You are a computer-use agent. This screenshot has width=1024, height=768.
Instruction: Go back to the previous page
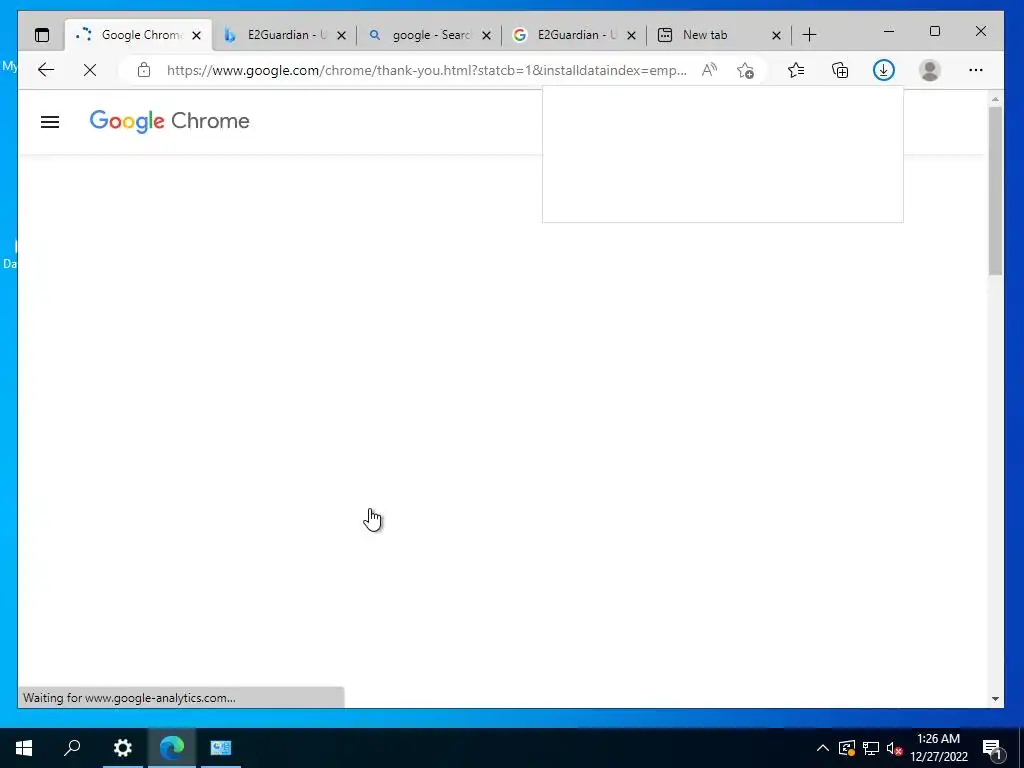(x=46, y=70)
